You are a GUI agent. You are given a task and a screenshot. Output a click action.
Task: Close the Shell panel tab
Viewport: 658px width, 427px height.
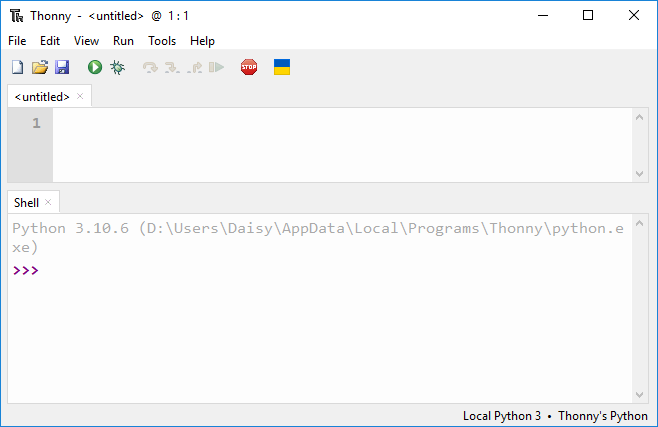click(48, 202)
